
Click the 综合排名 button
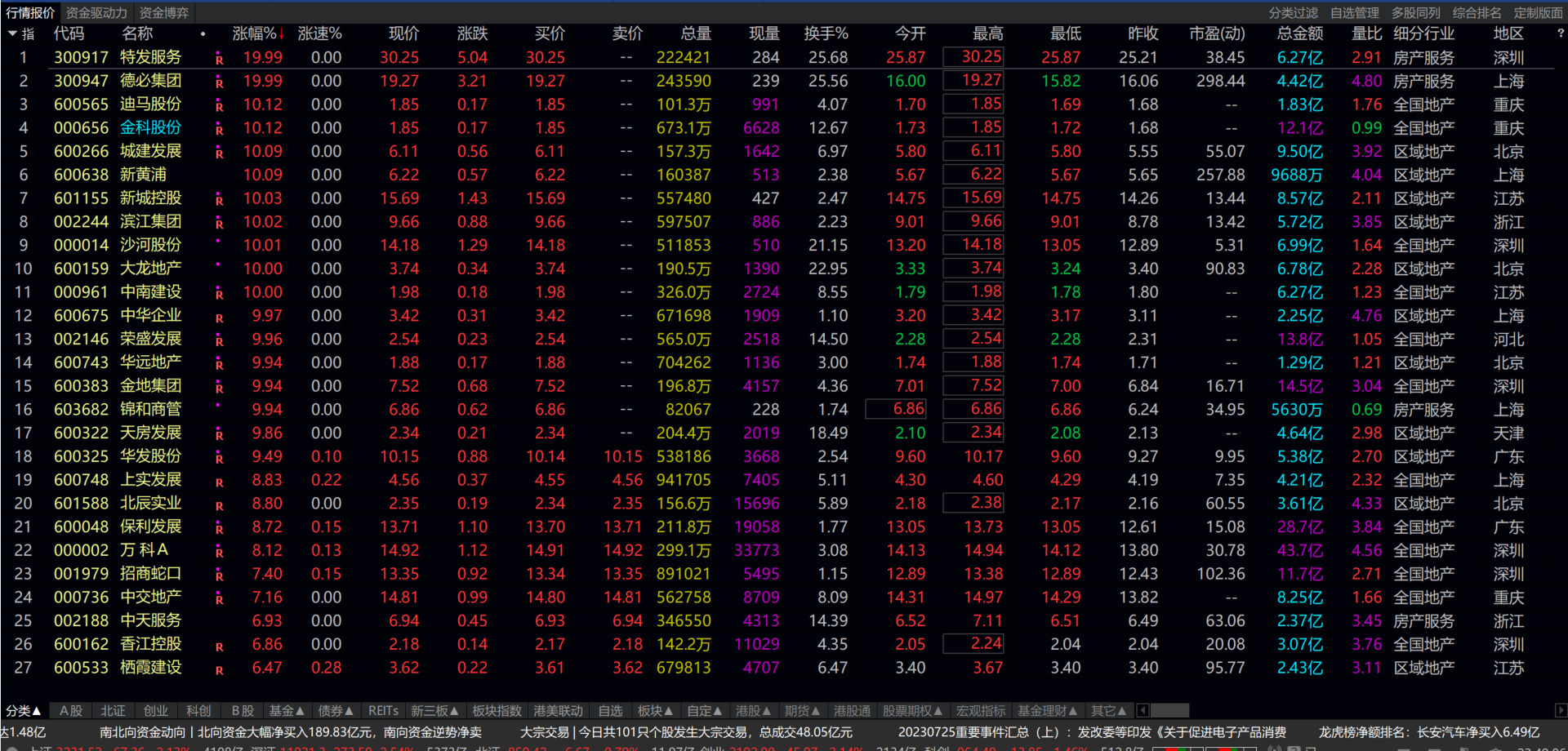click(x=1477, y=12)
